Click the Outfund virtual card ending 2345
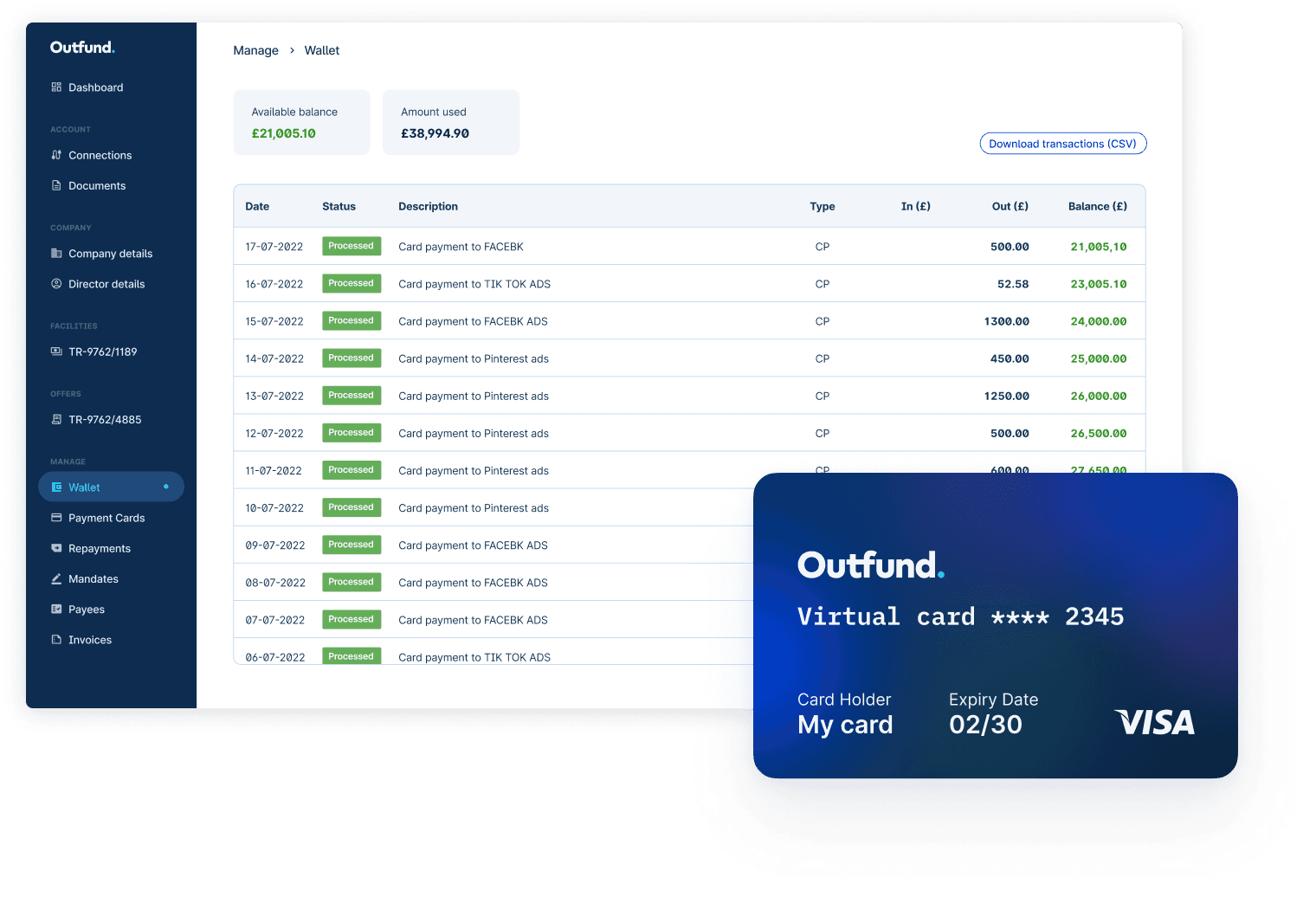 pos(996,625)
